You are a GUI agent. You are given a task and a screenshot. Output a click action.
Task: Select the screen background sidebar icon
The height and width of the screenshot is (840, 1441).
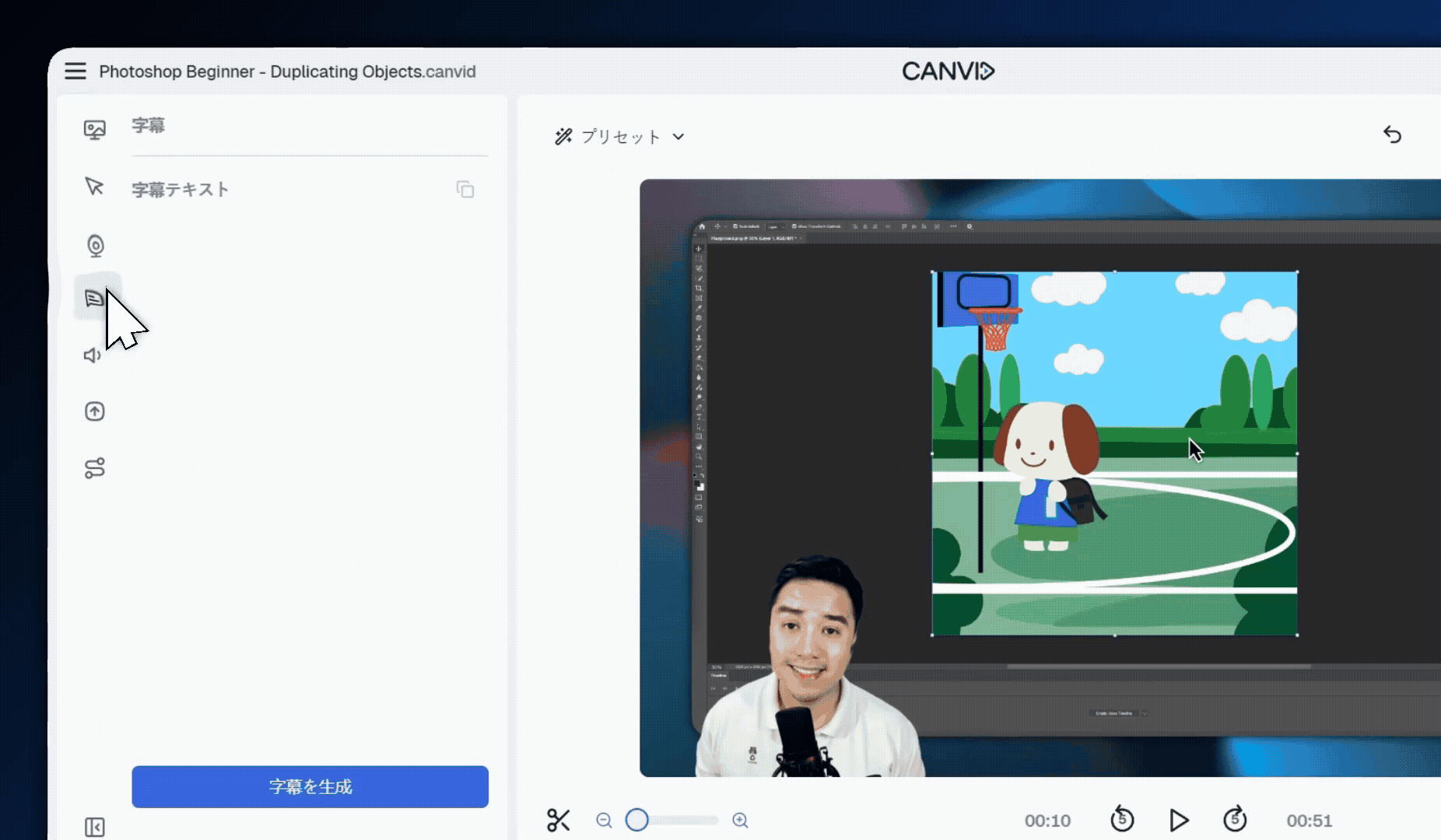[95, 129]
